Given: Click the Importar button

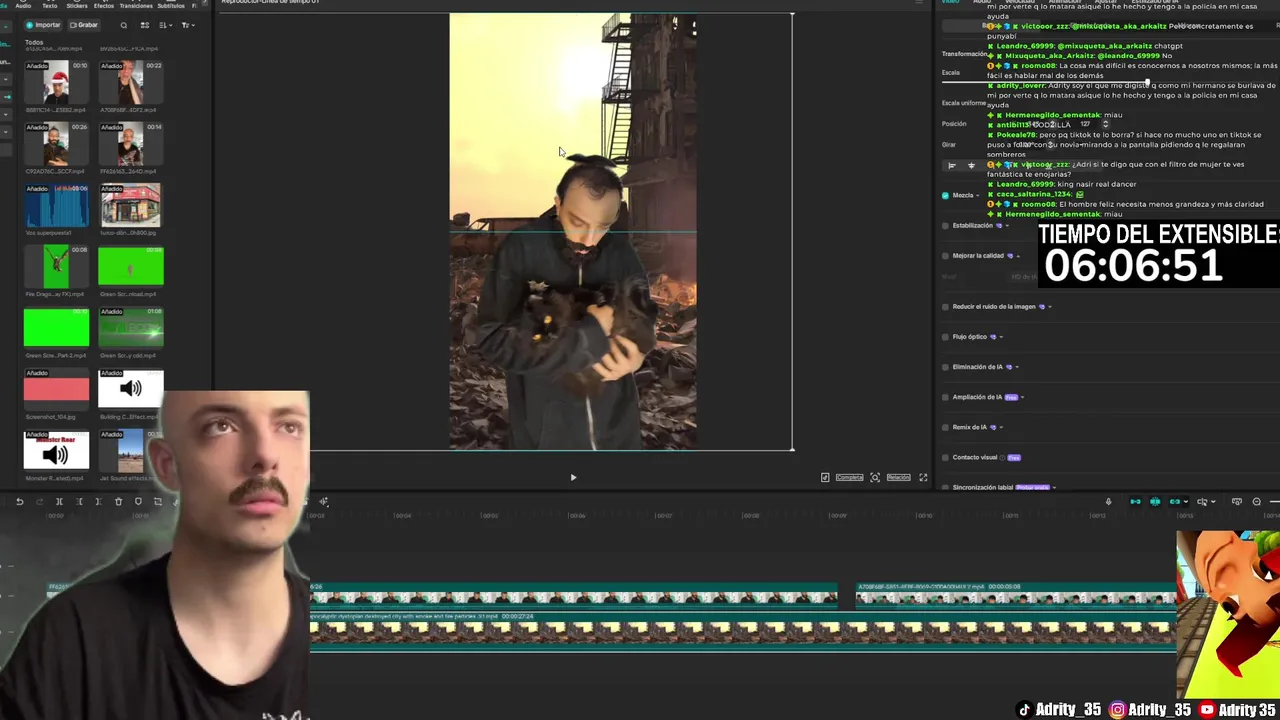Looking at the screenshot, I should coord(42,25).
